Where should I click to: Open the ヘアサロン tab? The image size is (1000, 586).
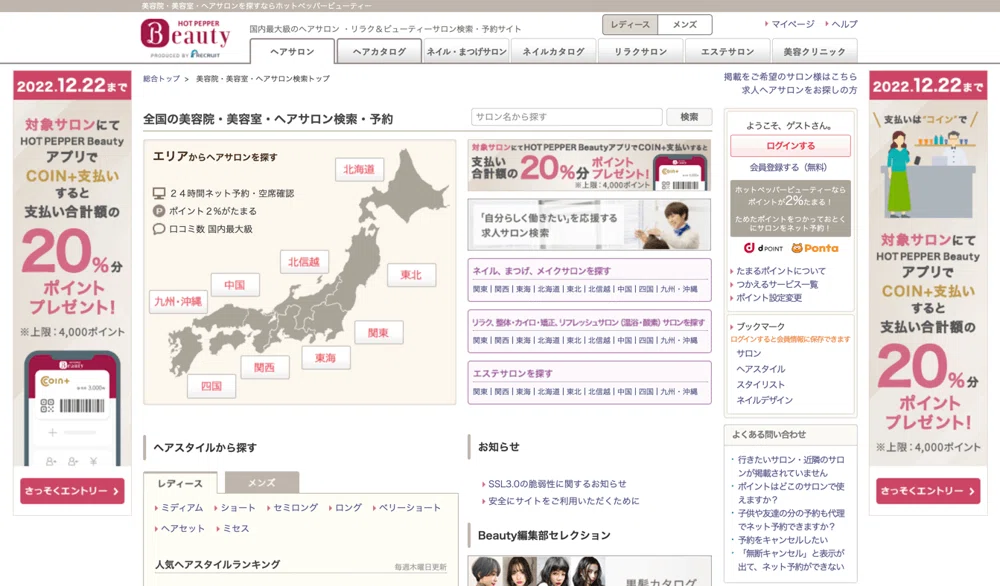pyautogui.click(x=292, y=52)
